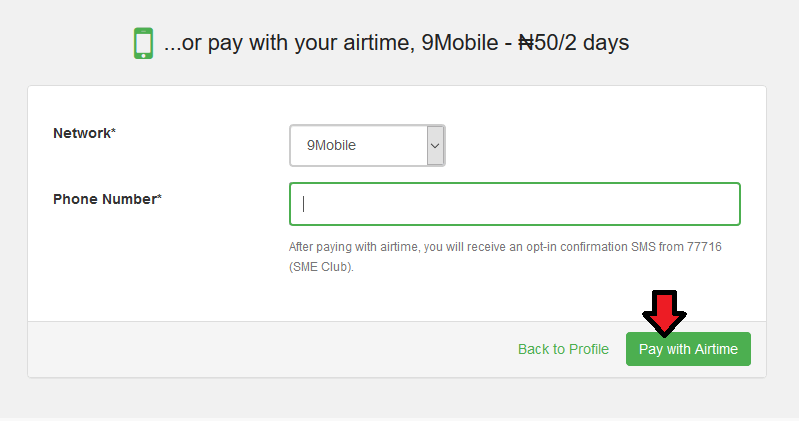Image resolution: width=799 pixels, height=421 pixels.
Task: Click the asterisk beside Phone Number label
Action: (x=159, y=196)
